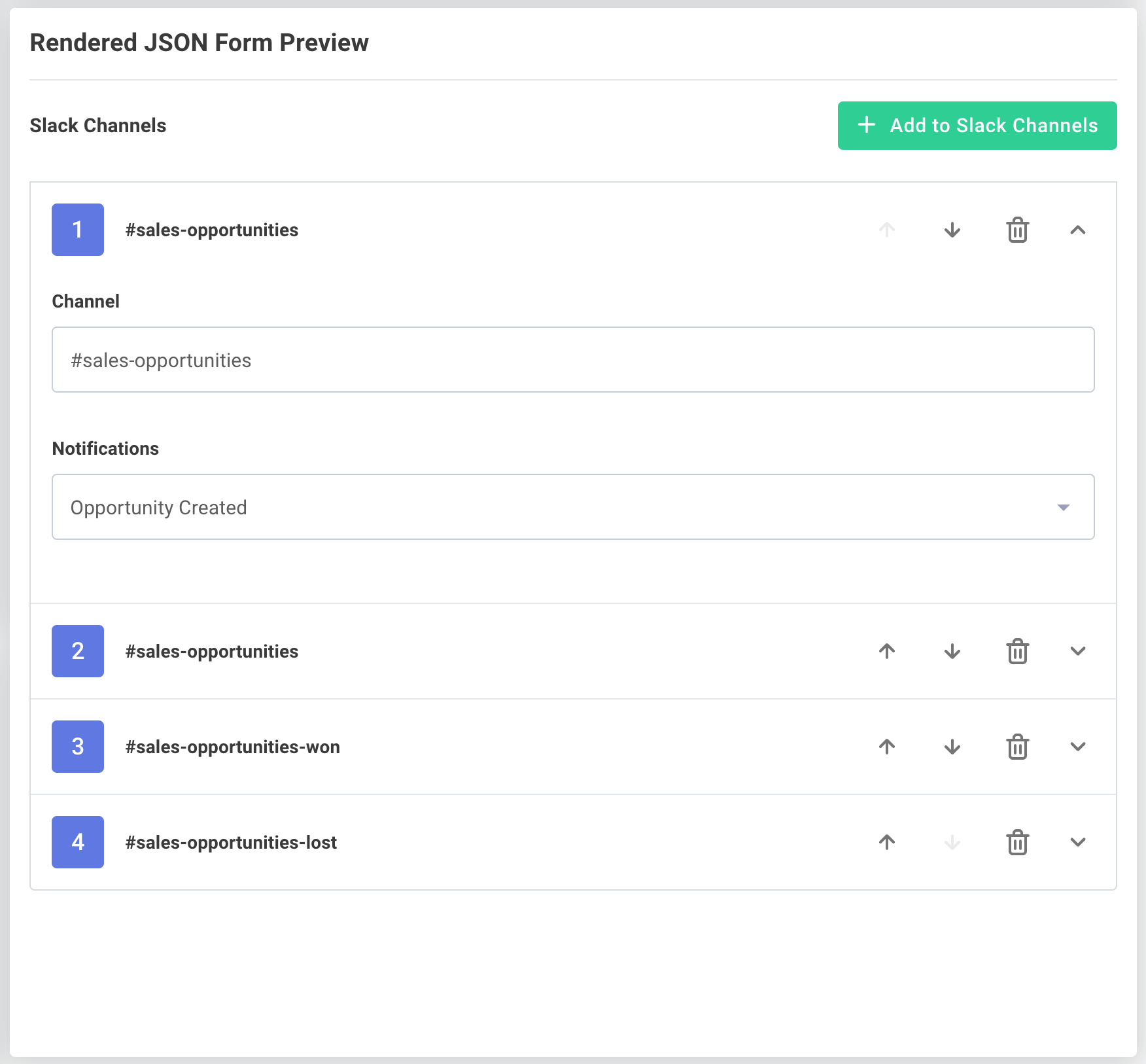Delete the #sales-opportunities-lost item

pyautogui.click(x=1018, y=842)
